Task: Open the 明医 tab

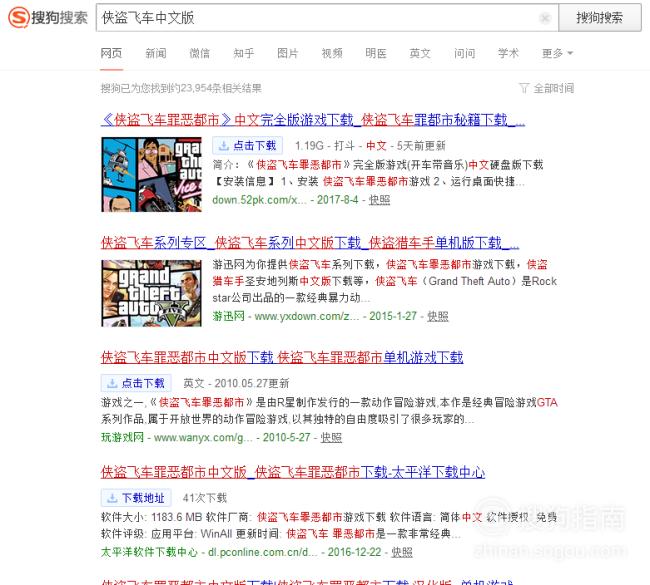Action: pyautogui.click(x=376, y=53)
